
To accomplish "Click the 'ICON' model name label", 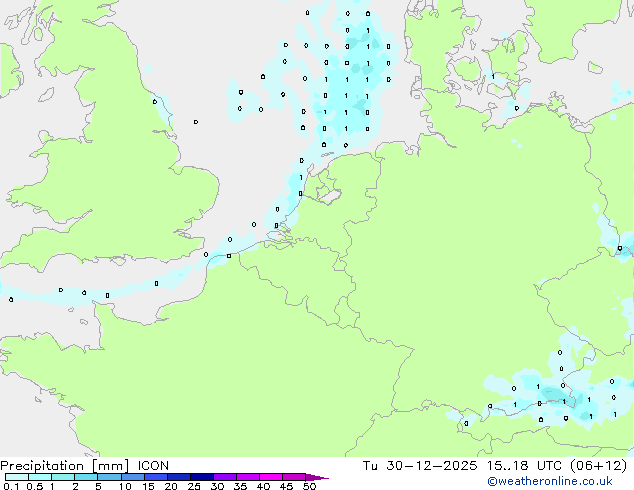I will [x=153, y=466].
